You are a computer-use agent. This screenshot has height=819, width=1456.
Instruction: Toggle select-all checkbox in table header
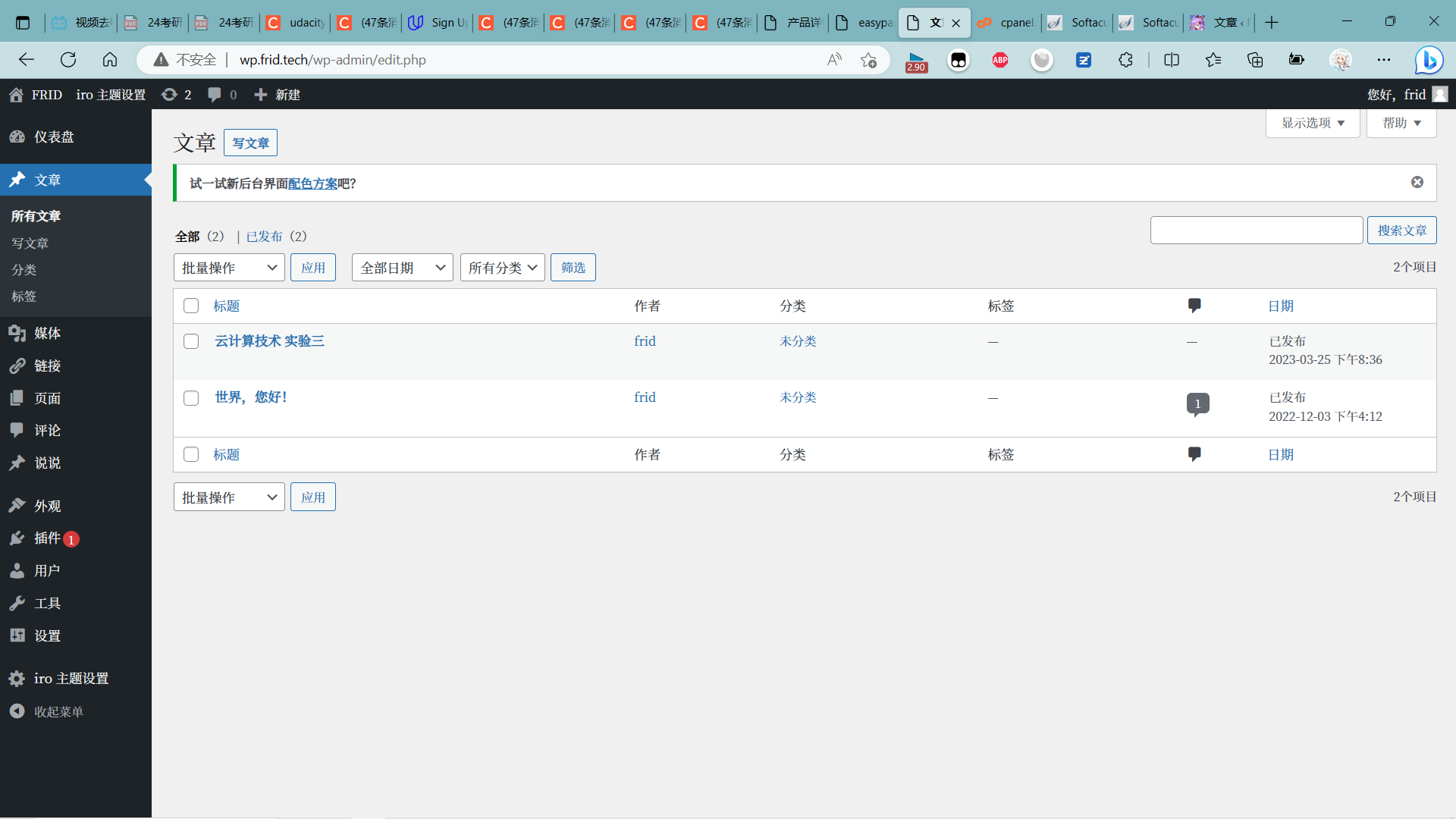pyautogui.click(x=191, y=306)
